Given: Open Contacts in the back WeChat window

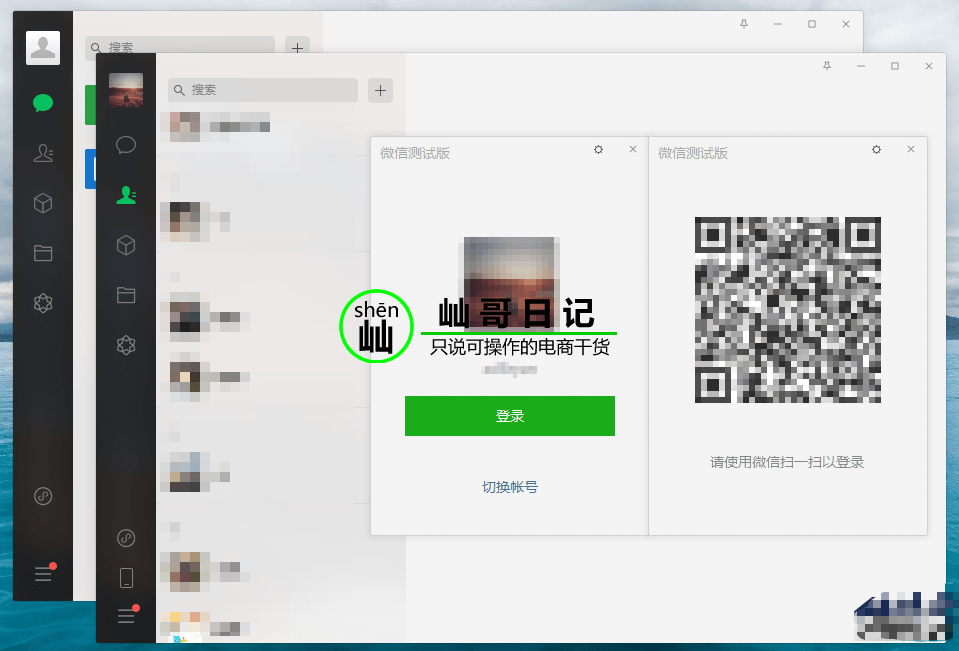Looking at the screenshot, I should pos(43,153).
